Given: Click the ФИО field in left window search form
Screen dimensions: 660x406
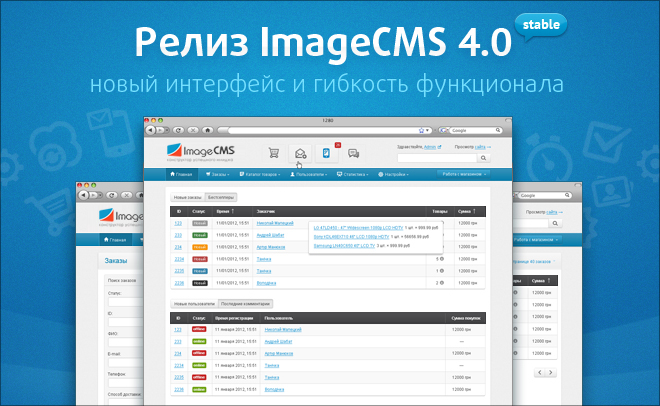Looking at the screenshot, I should [x=125, y=342].
